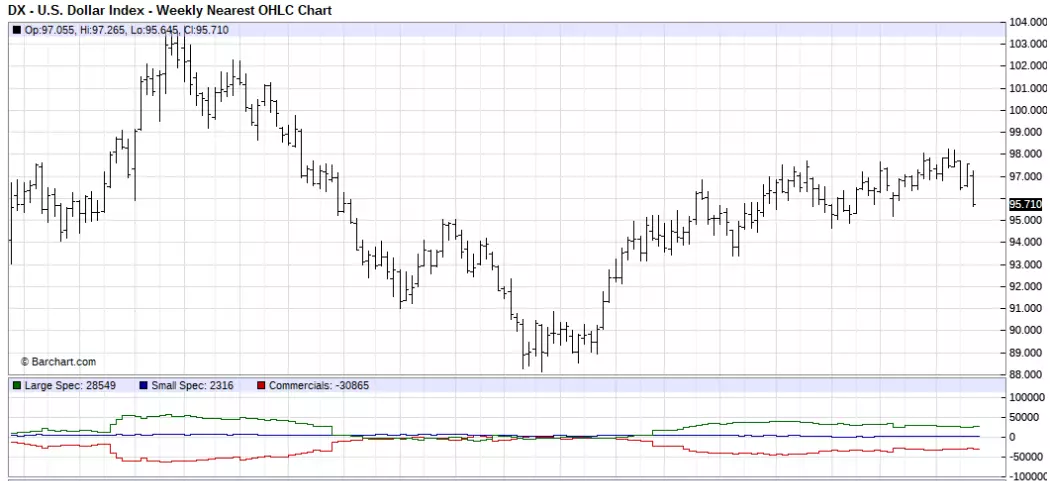
Task: Click the Barchart.com copyright text
Action: (58, 362)
